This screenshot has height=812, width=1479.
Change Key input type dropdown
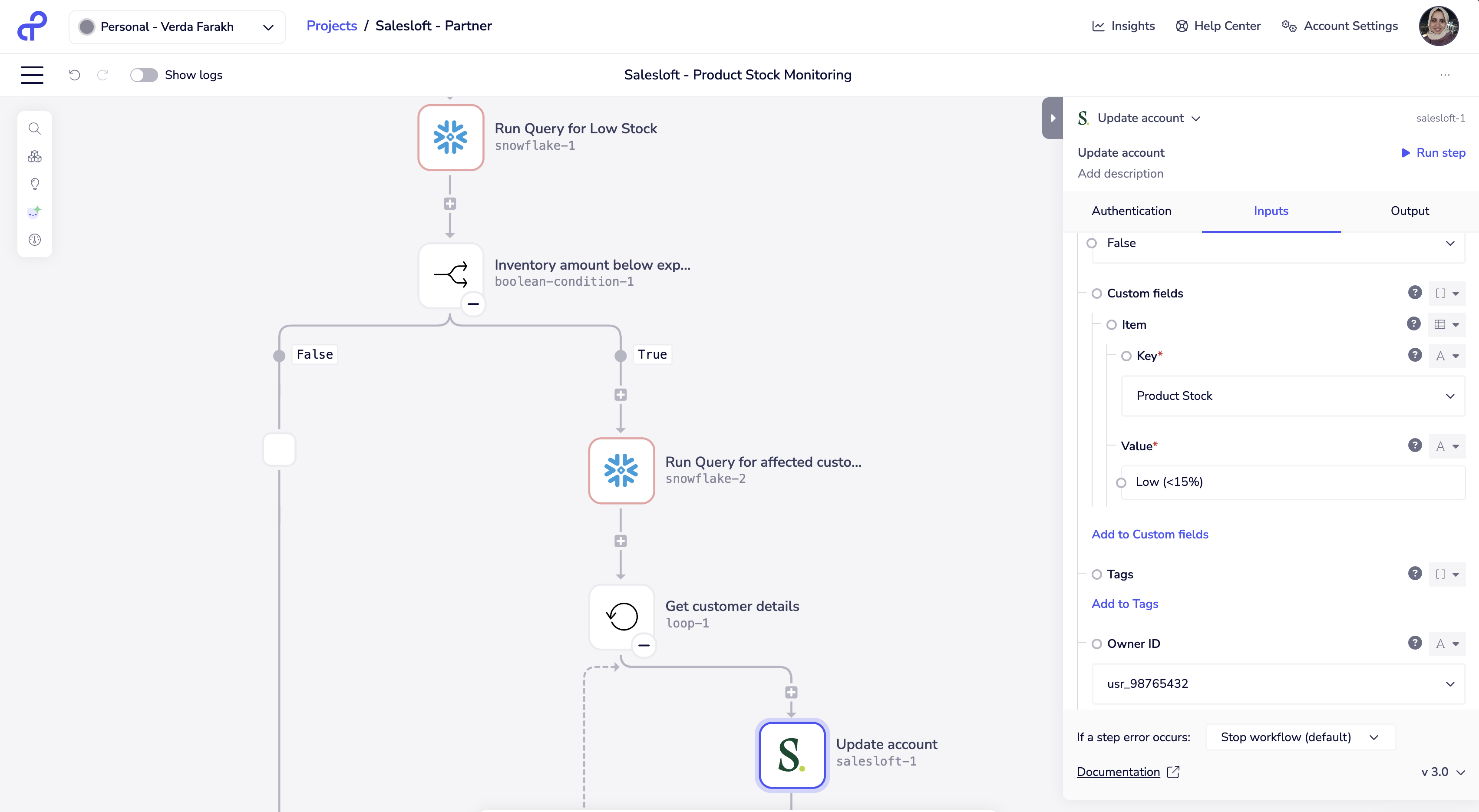[1447, 356]
